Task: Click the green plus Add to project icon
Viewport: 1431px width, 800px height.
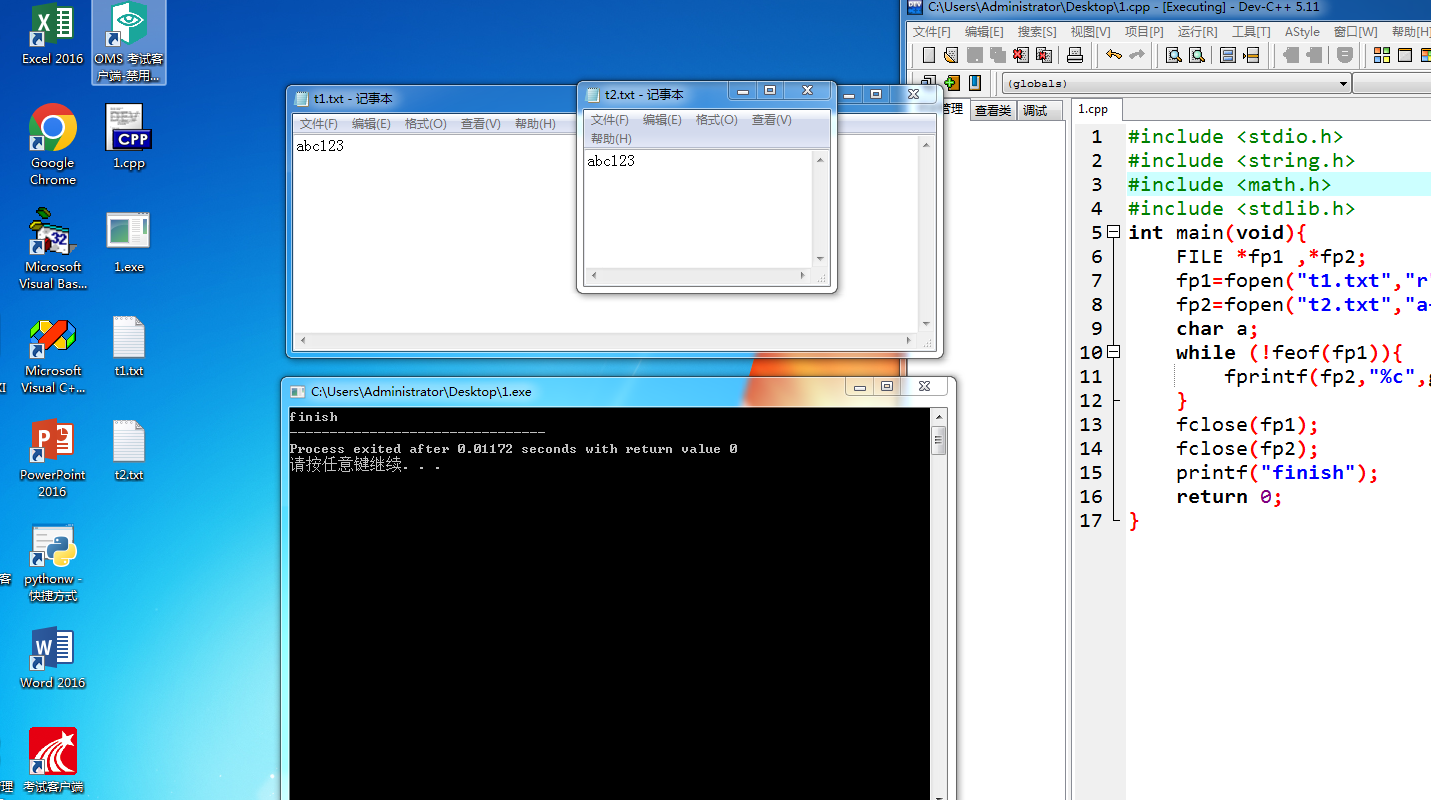Action: 951,83
